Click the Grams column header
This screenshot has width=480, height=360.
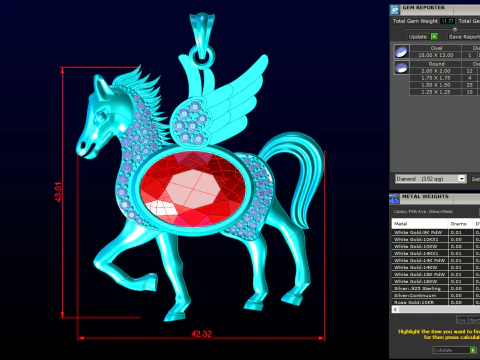(460, 224)
